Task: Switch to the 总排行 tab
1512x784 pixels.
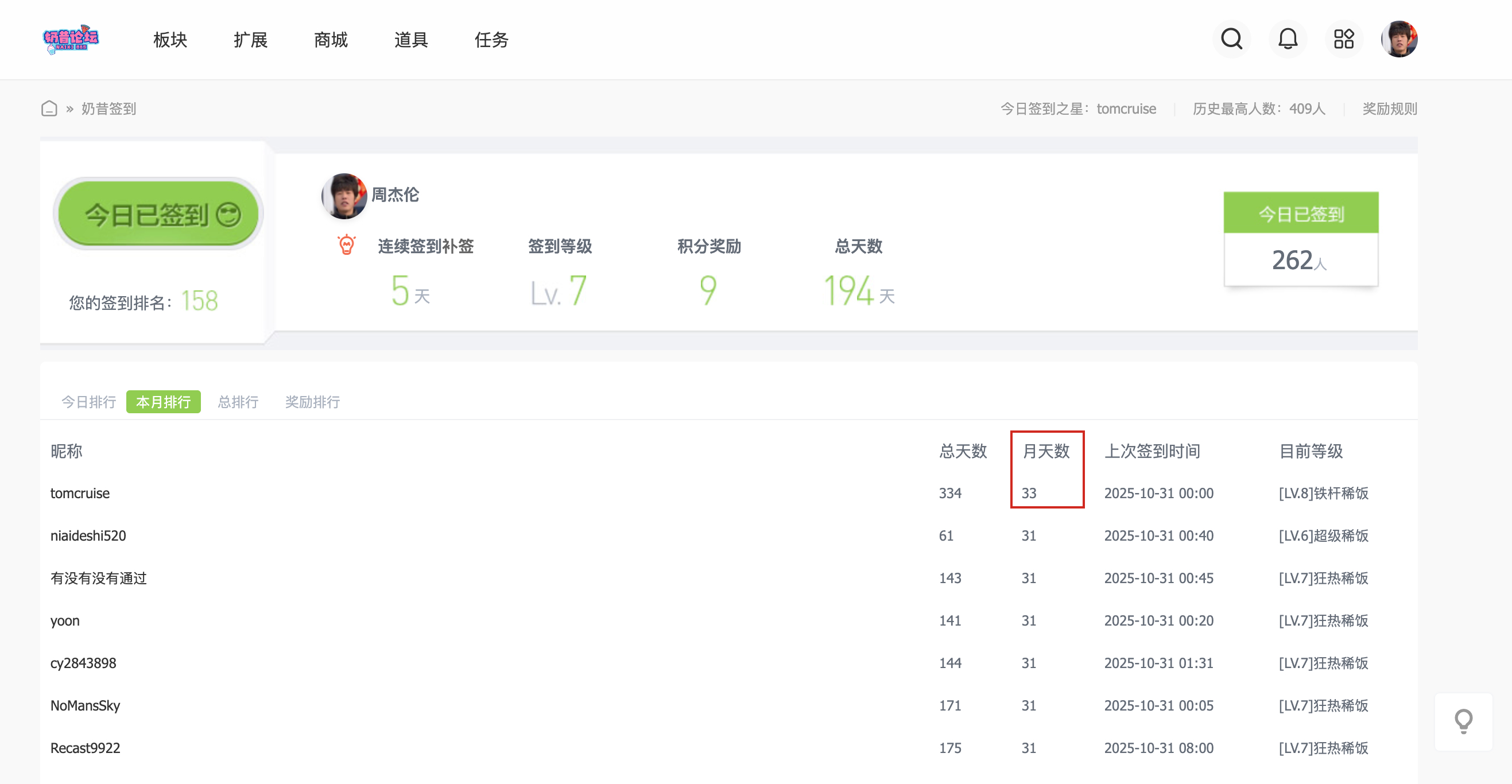Action: click(238, 402)
